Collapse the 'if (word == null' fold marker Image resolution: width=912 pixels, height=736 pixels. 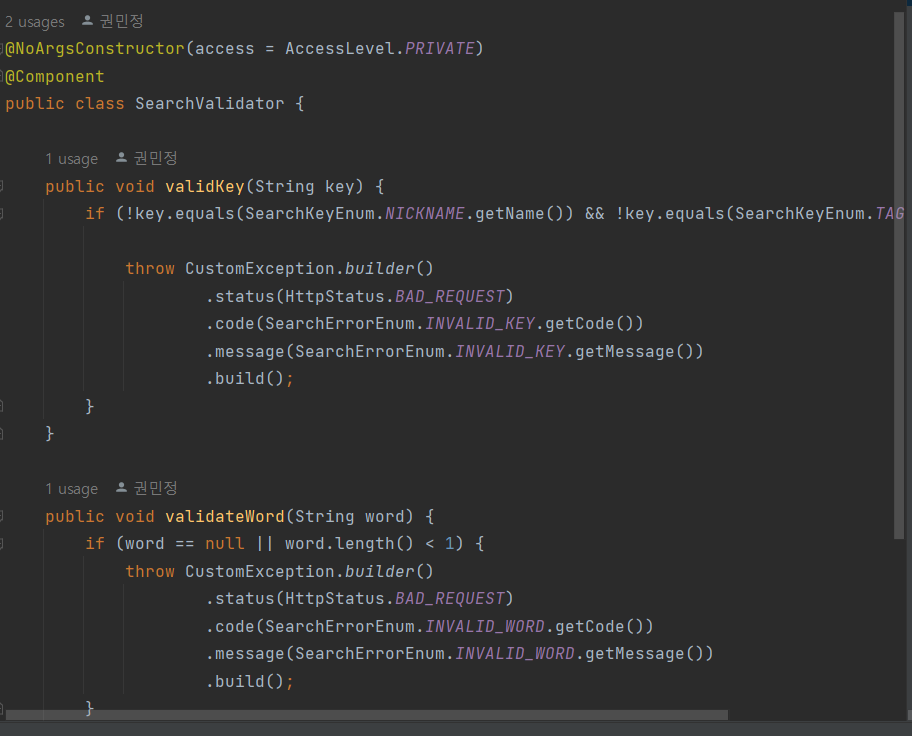click(x=2, y=543)
